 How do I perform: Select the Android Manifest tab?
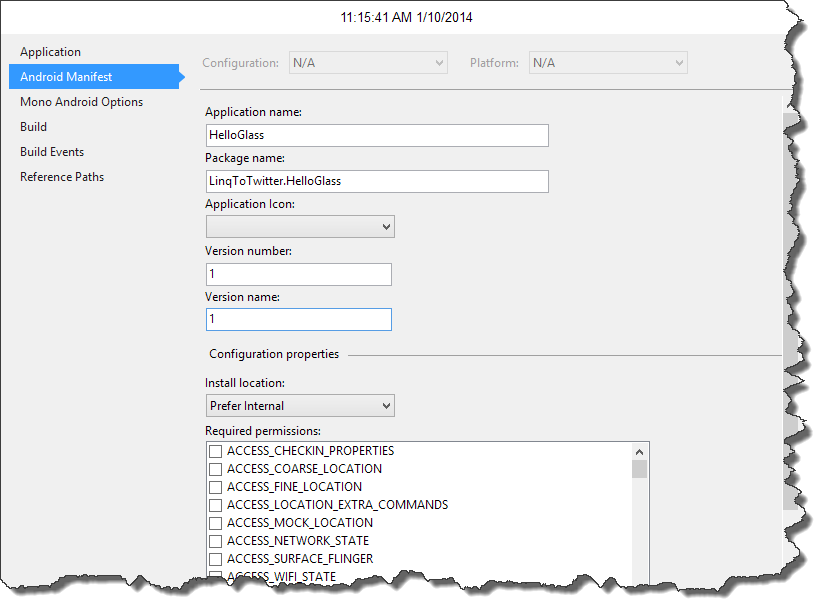point(94,77)
